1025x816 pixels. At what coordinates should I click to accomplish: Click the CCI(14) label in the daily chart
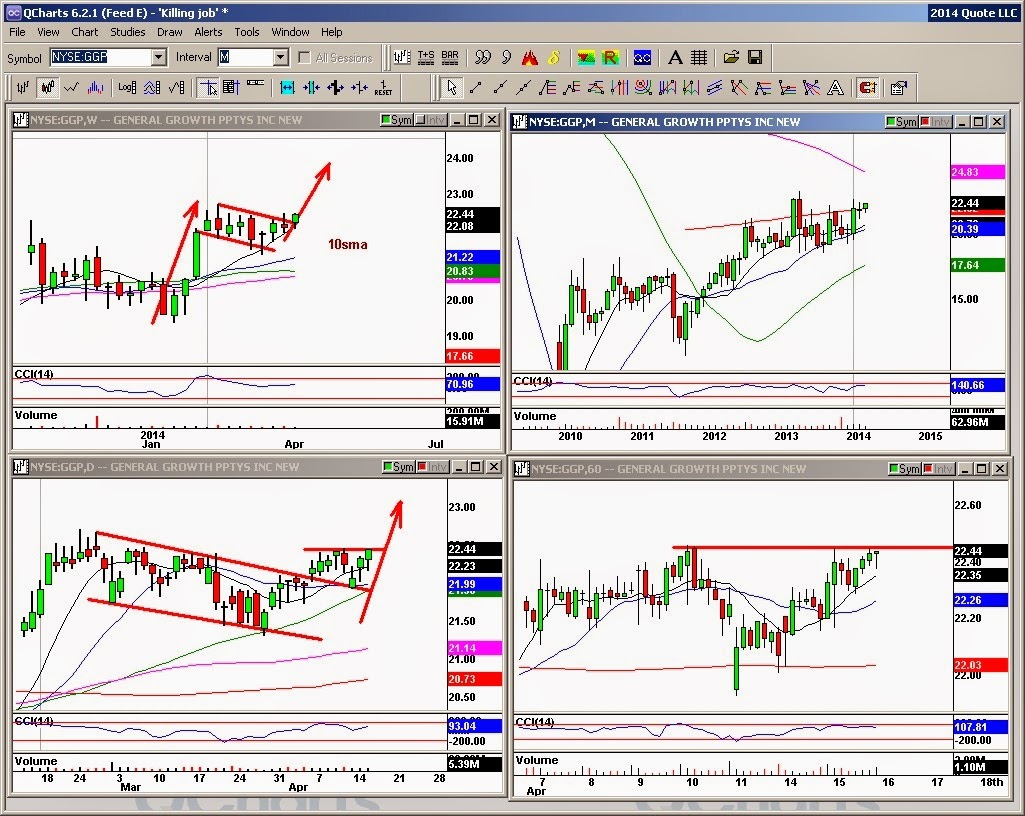[x=33, y=721]
